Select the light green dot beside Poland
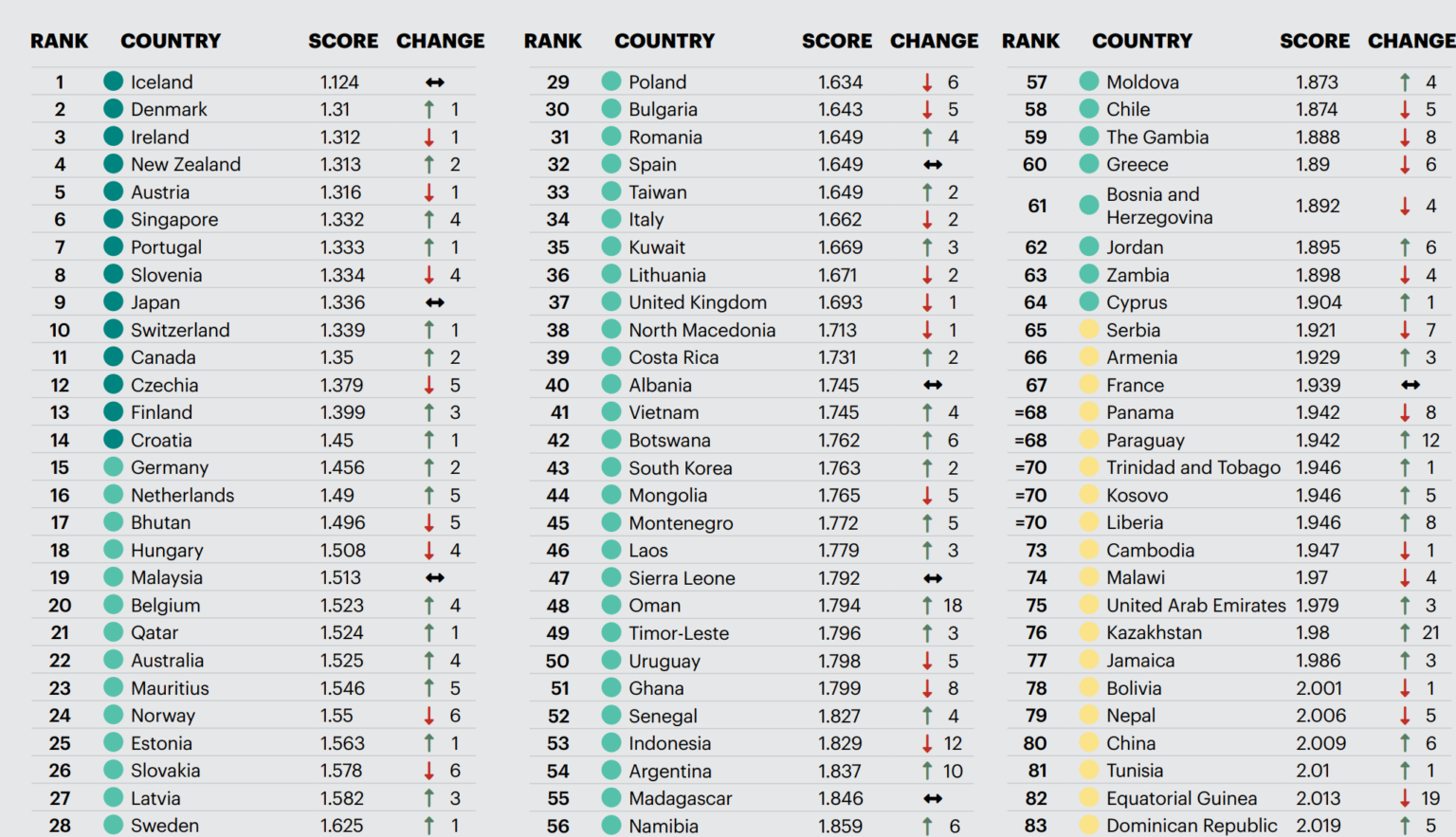The height and width of the screenshot is (837, 1456). (611, 82)
